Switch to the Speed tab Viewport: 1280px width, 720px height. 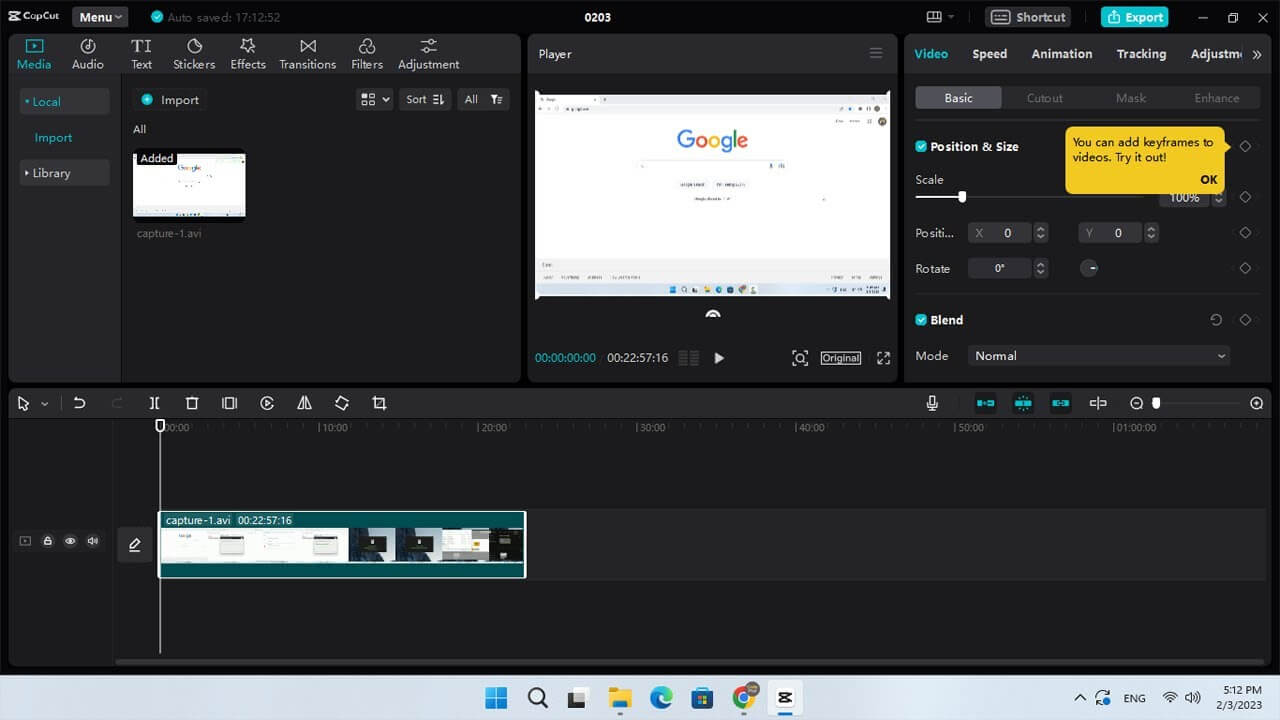(x=990, y=54)
